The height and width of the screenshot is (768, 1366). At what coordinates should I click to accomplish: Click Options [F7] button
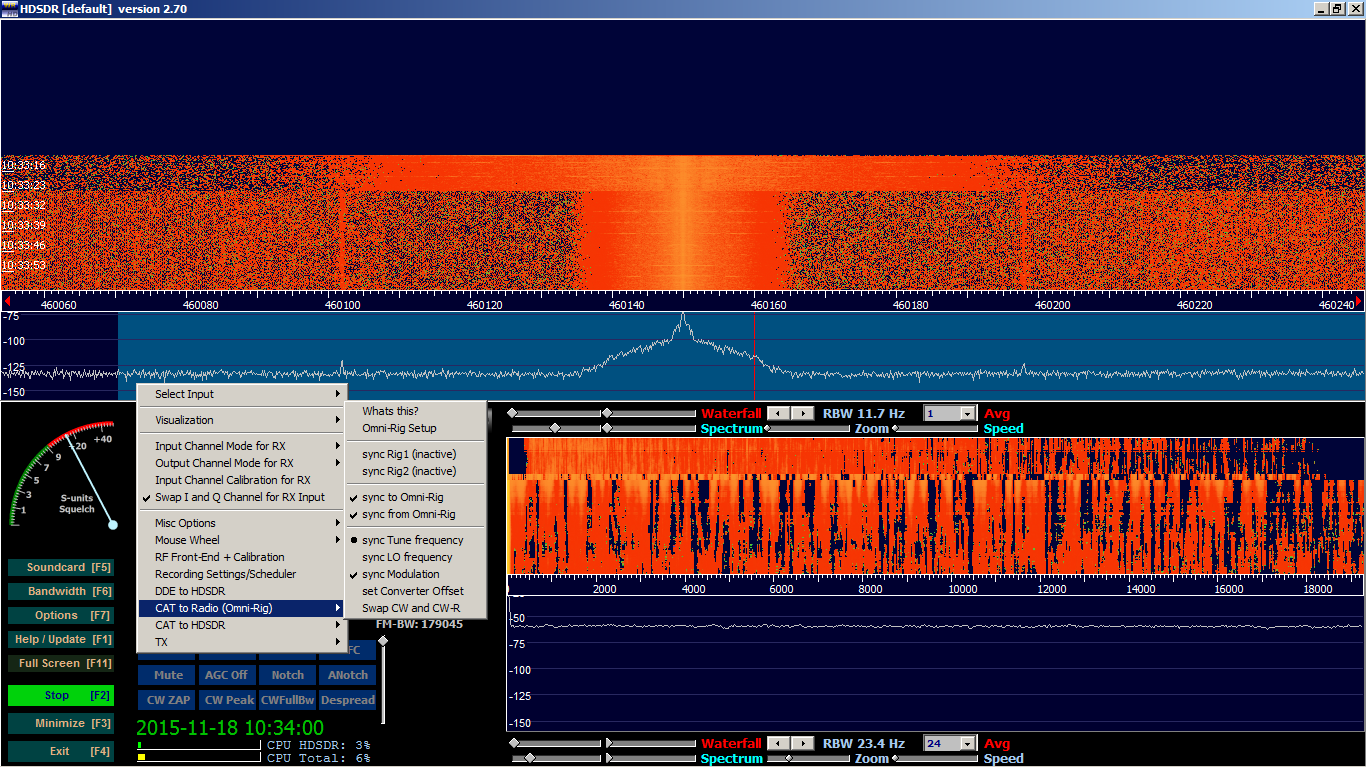[61, 615]
